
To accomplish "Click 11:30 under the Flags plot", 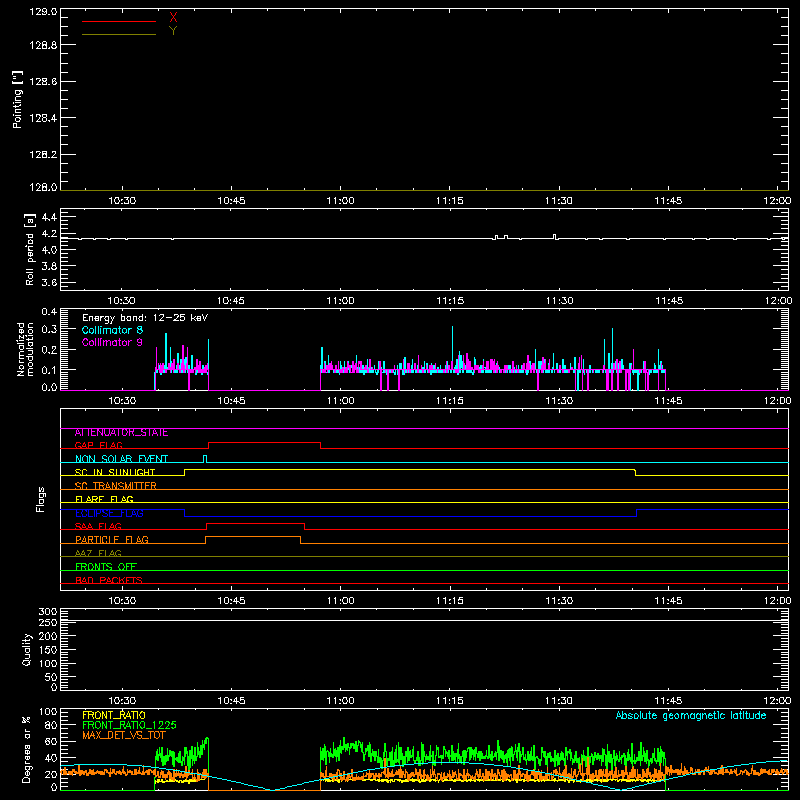I will pyautogui.click(x=559, y=601).
